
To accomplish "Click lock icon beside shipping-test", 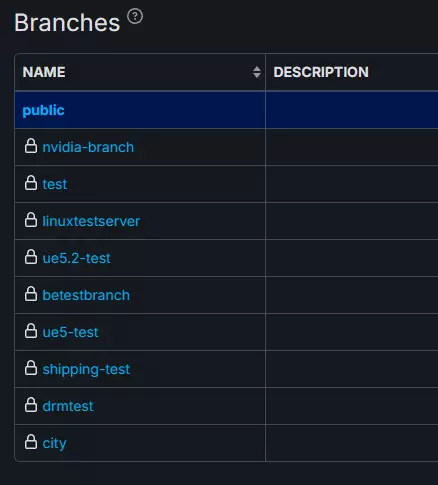I will [x=31, y=368].
